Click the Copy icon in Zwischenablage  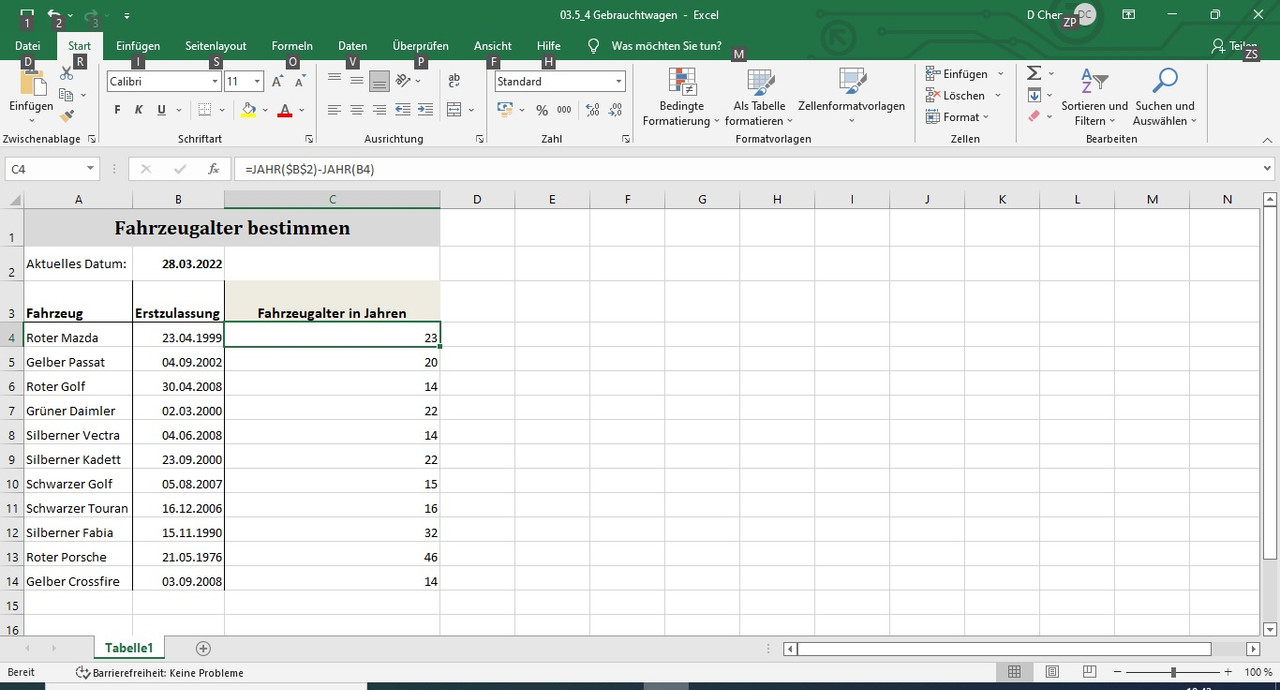[67, 95]
